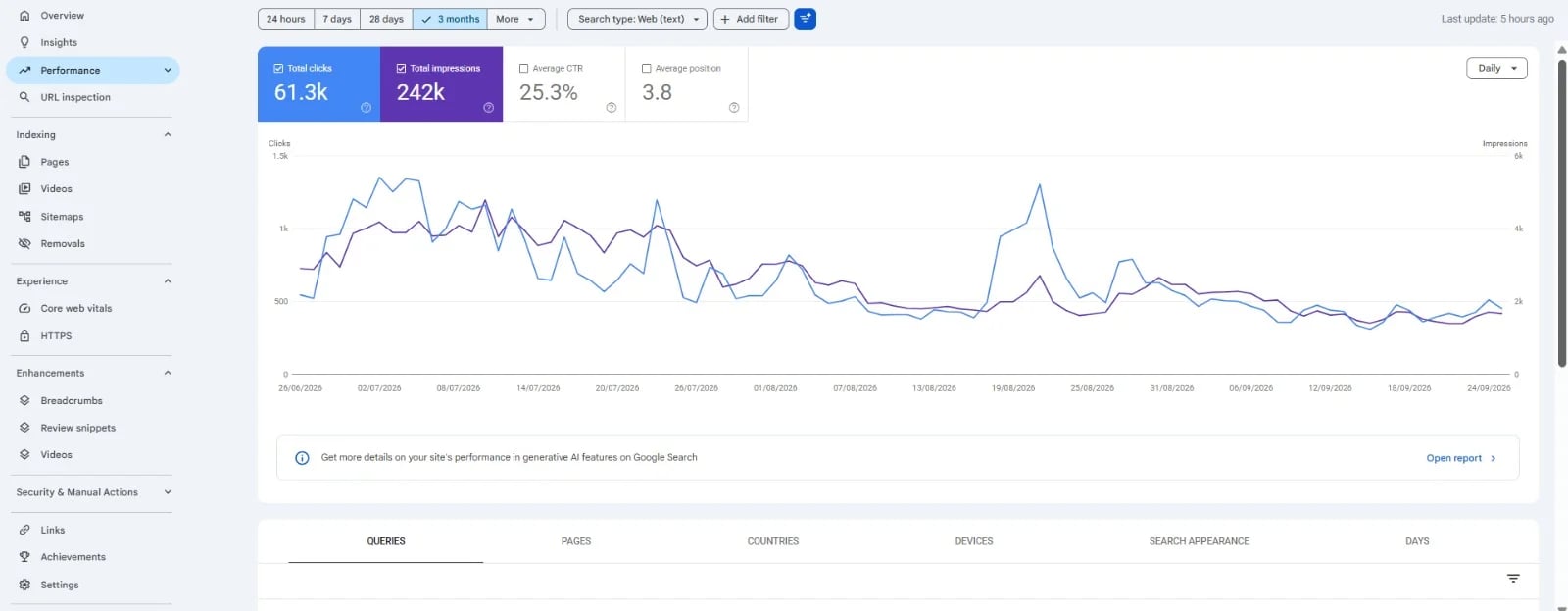
Task: Click the help icon on Average CTR card
Action: 611,108
